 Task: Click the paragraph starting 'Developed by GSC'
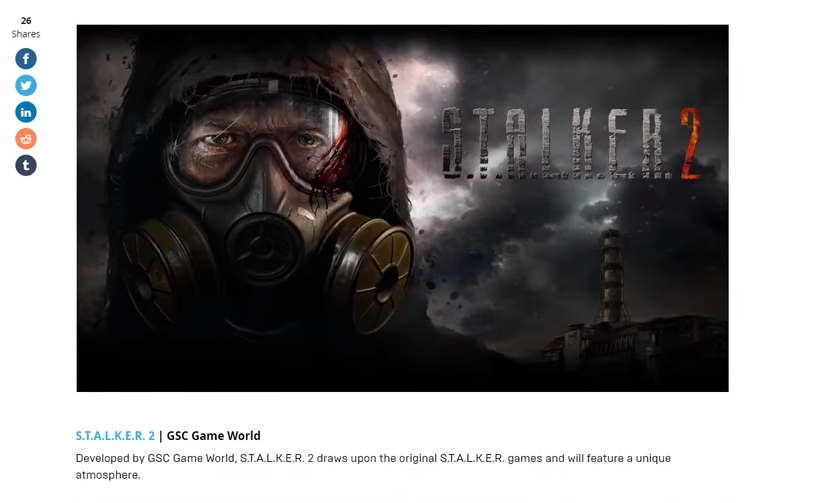tap(373, 466)
